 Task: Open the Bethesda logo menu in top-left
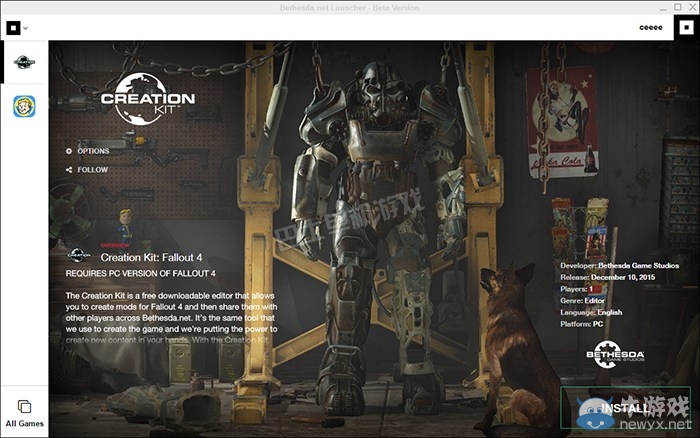[x=13, y=28]
